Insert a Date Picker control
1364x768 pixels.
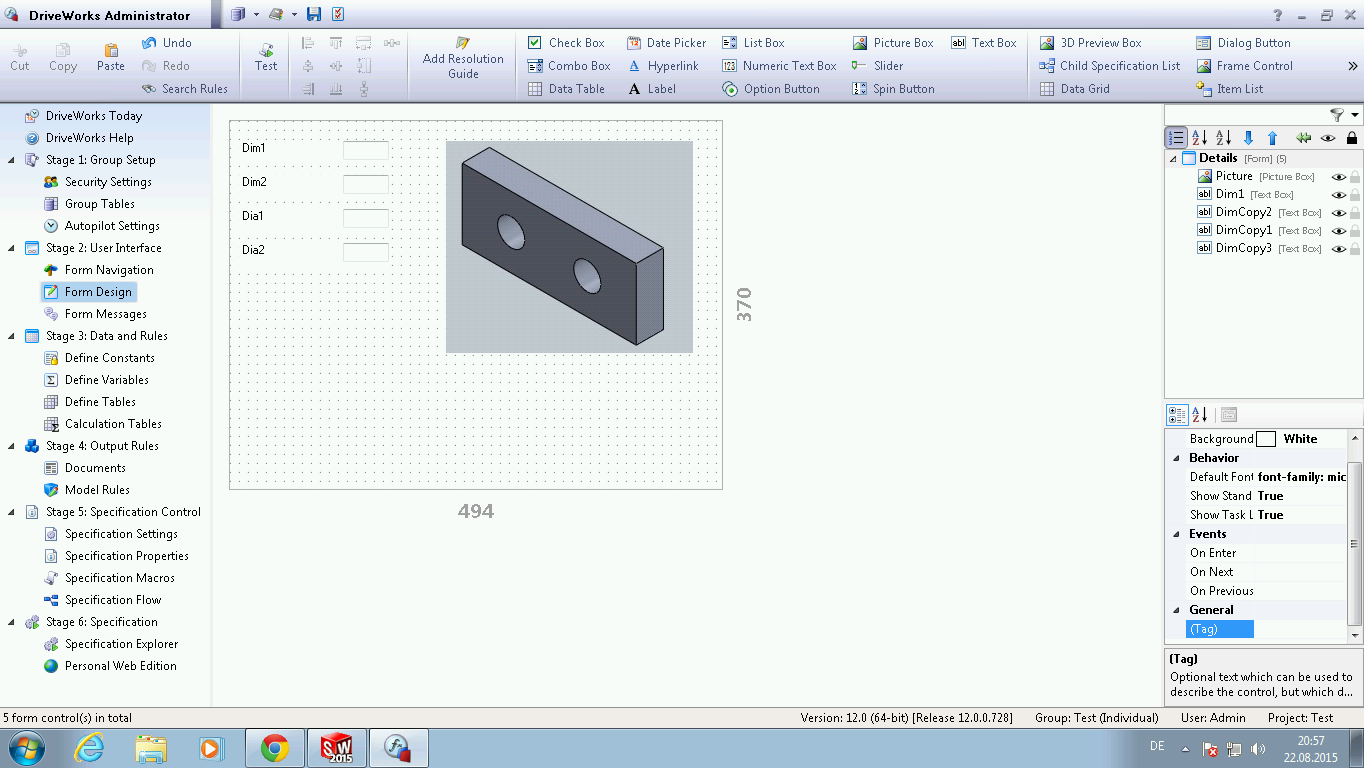tap(666, 43)
